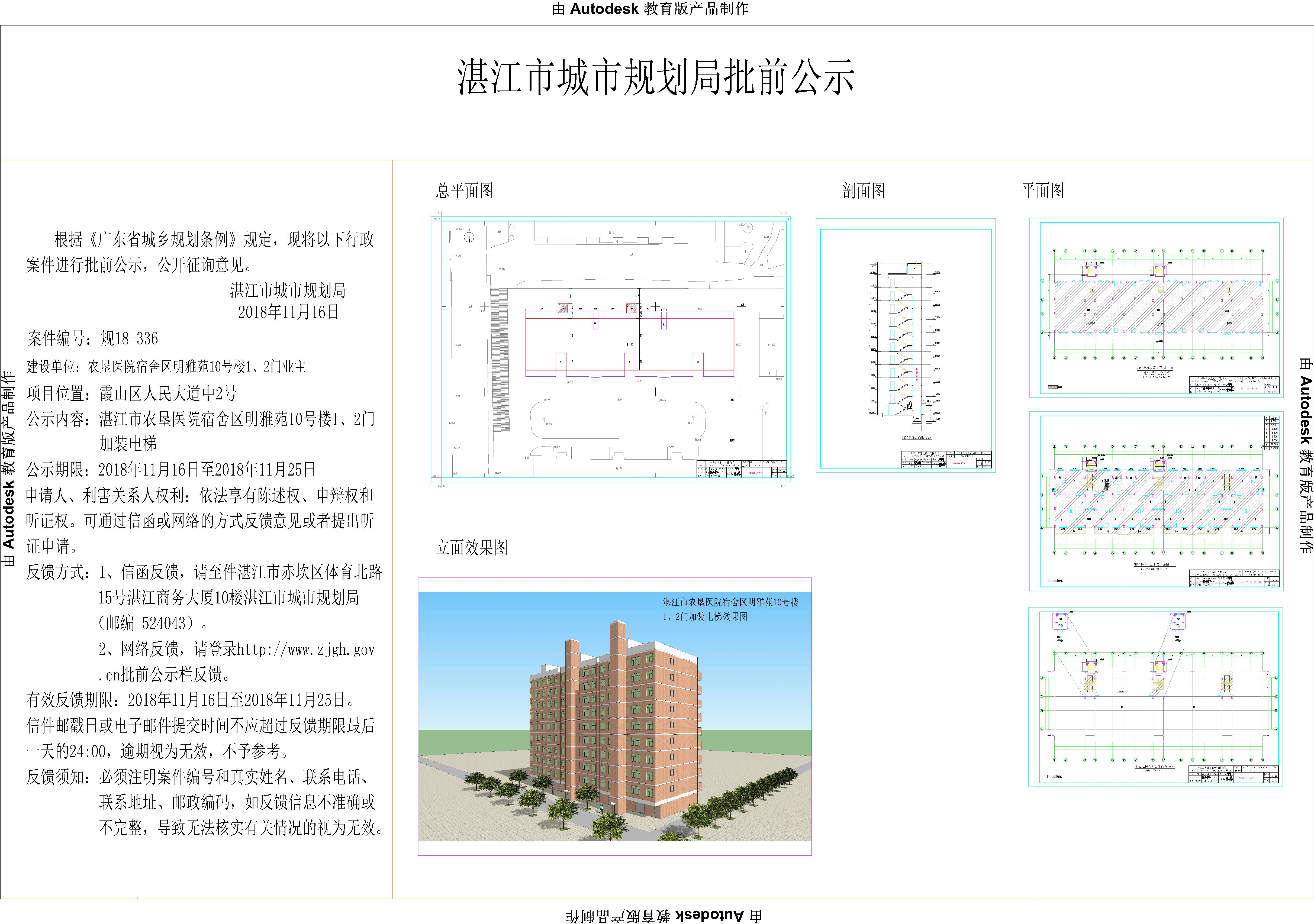Click the top Autodesk 教育版产品制作 watermark
Viewport: 1314px width, 924px height.
click(x=651, y=9)
